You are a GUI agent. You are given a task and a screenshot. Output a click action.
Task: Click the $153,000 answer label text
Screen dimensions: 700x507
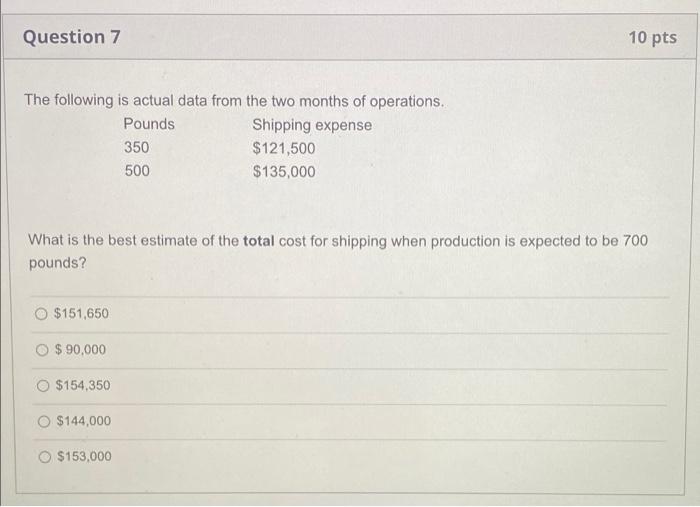click(85, 457)
